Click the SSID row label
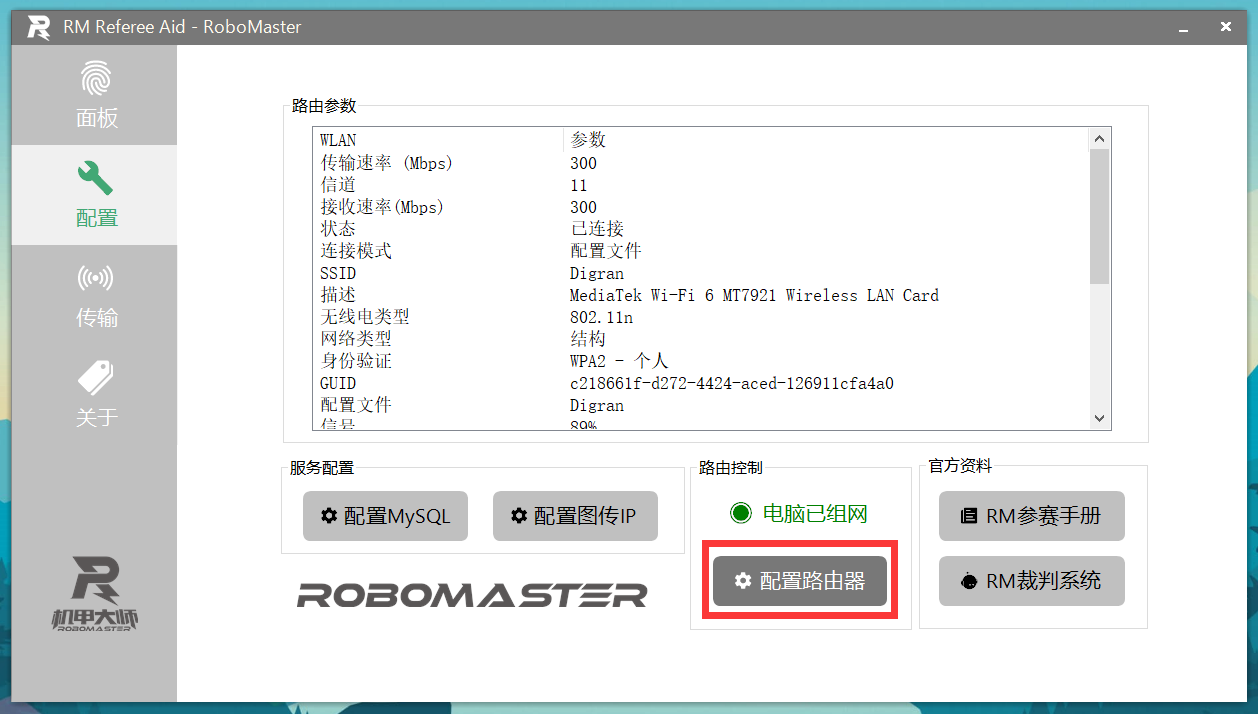The width and height of the screenshot is (1258, 714). (x=338, y=273)
